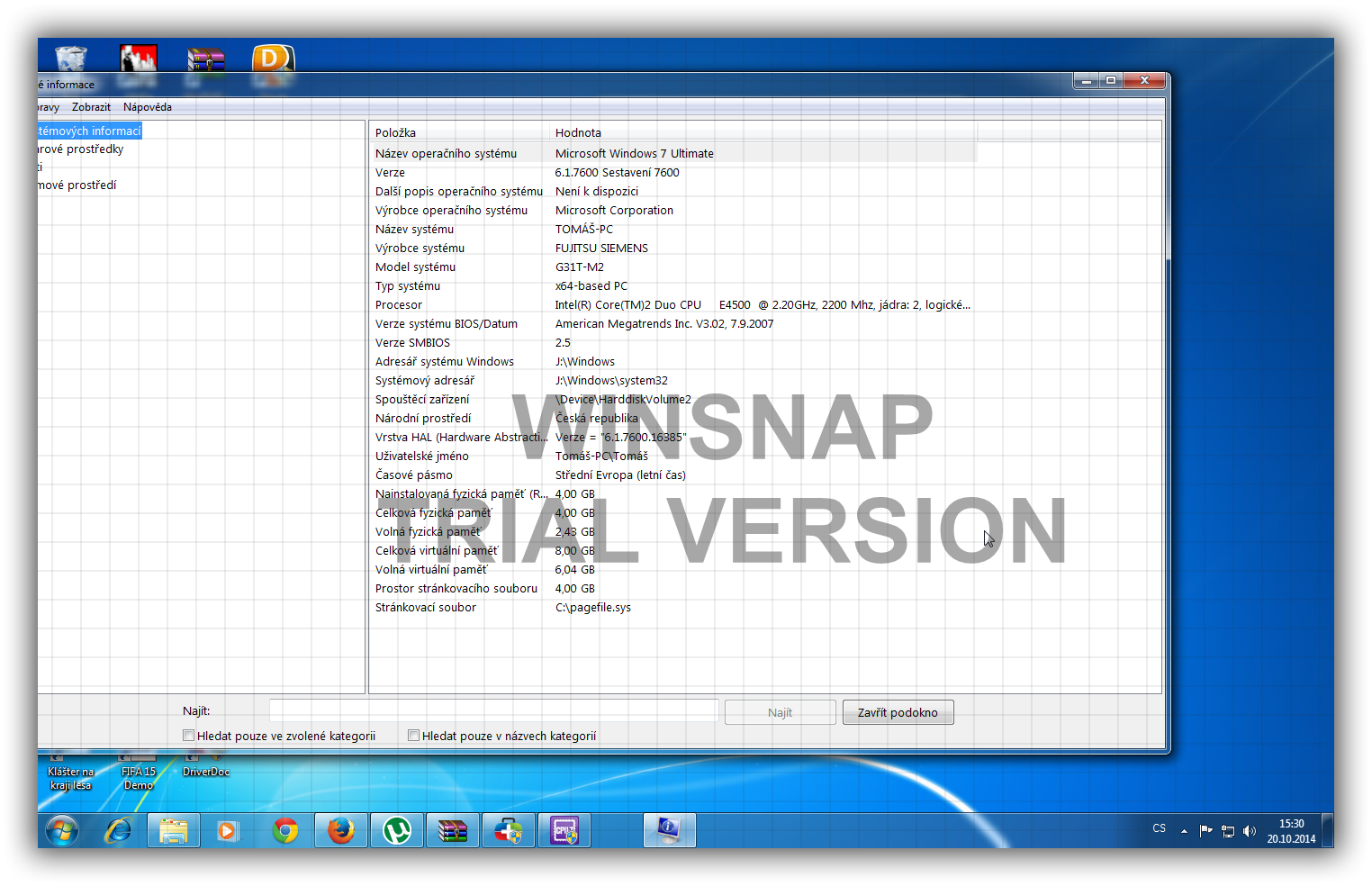Select the Model systému row

click(673, 267)
